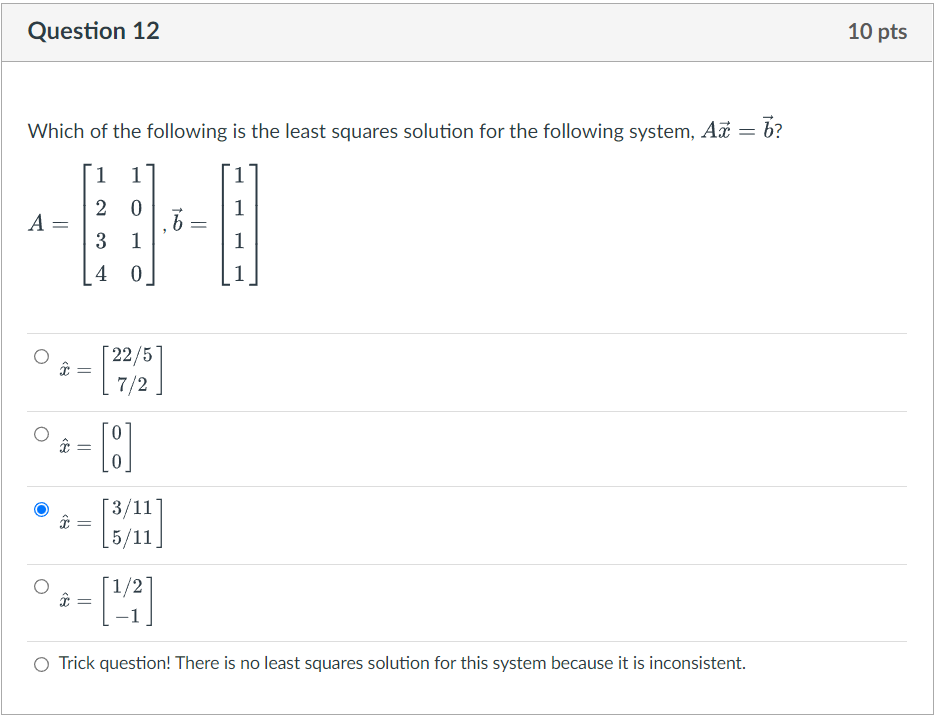Select the 'Trick question!' answer option

click(x=40, y=663)
